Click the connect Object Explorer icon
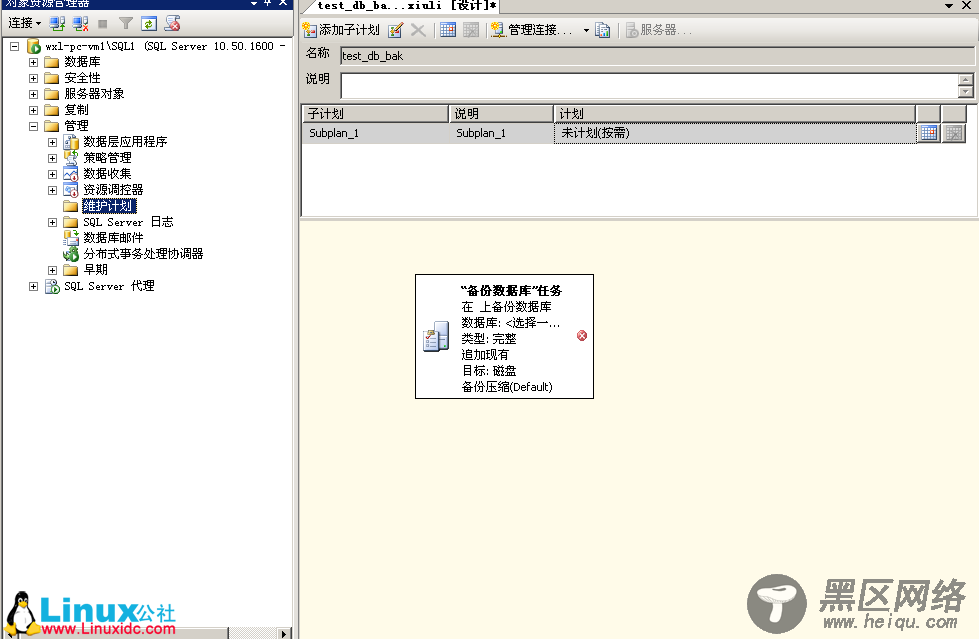 point(57,24)
